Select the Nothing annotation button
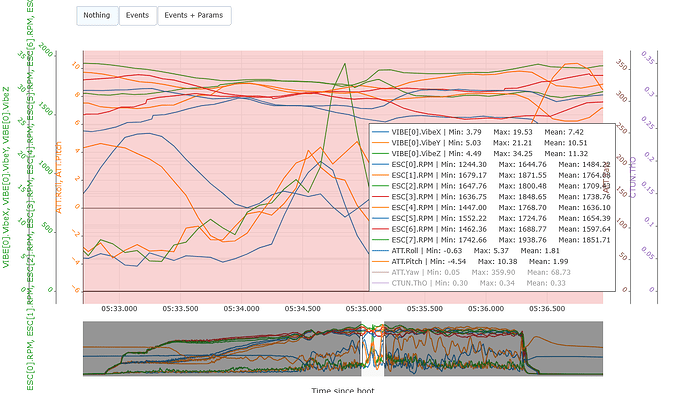690x393 pixels. [97, 16]
